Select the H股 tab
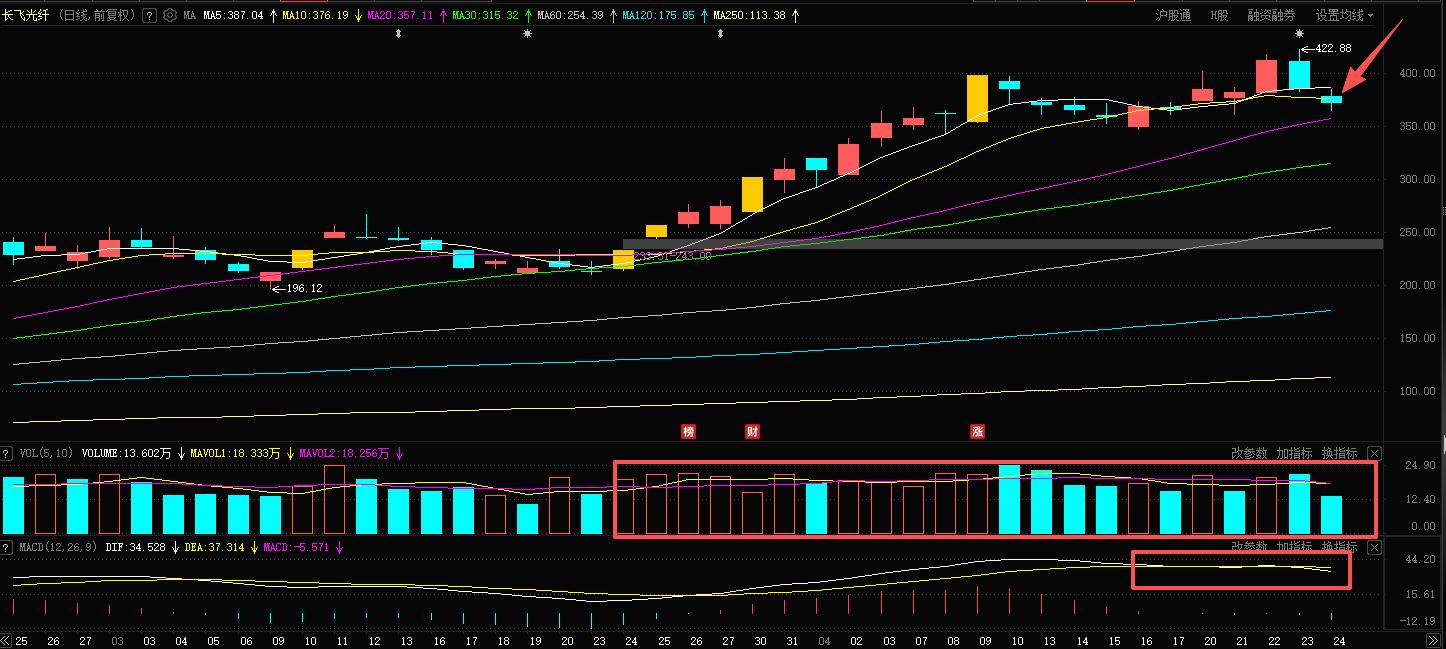Screen dimensions: 1446x649 (1219, 15)
